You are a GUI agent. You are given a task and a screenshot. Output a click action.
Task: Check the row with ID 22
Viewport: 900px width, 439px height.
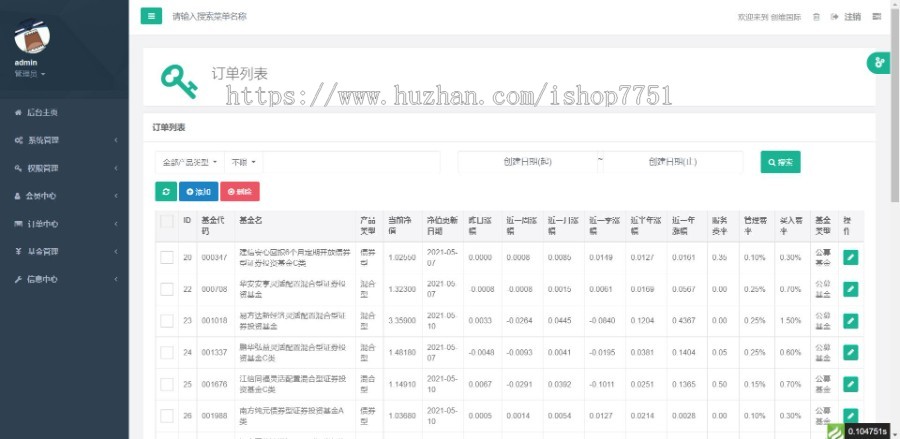click(167, 289)
